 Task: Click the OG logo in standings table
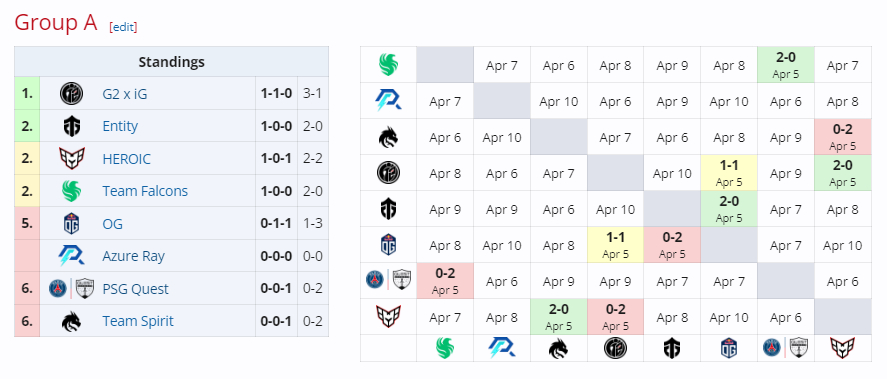coord(71,223)
